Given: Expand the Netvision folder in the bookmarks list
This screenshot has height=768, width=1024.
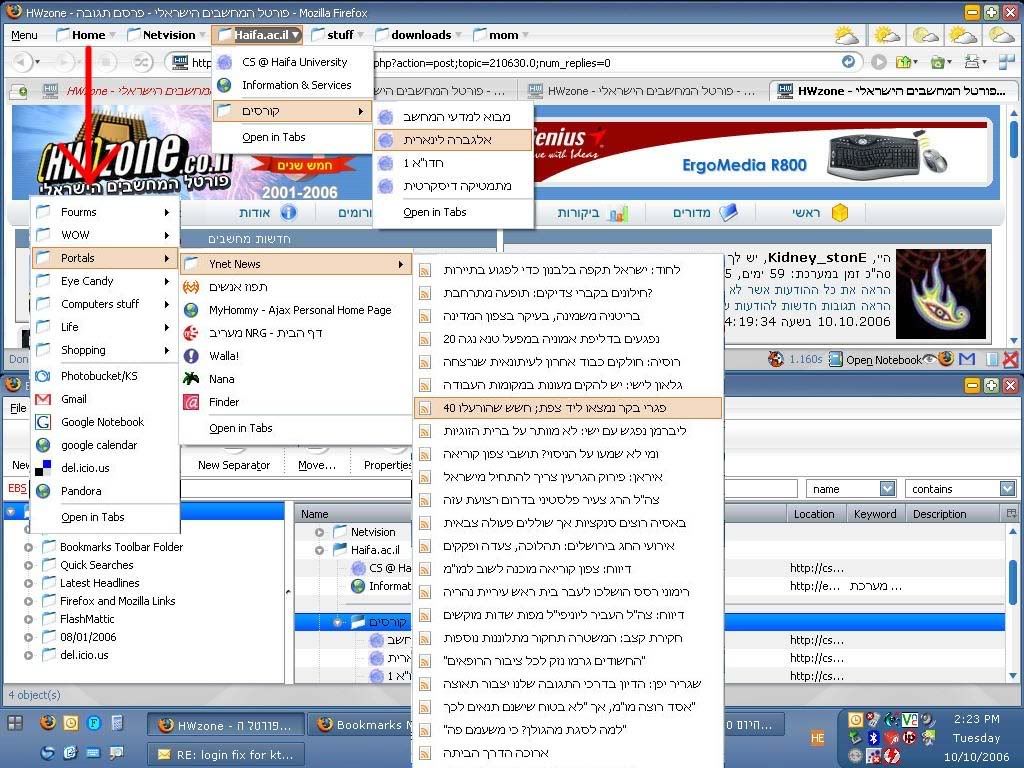Looking at the screenshot, I should [x=319, y=532].
